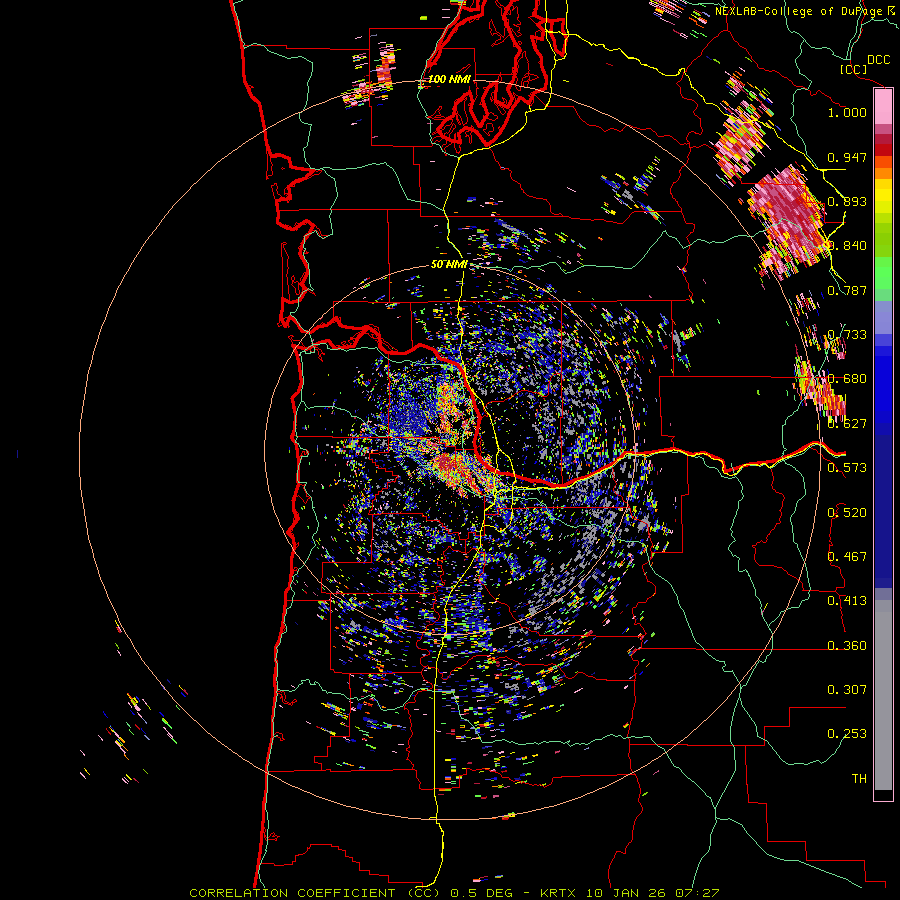Image resolution: width=900 pixels, height=900 pixels.
Task: Select the 0.627 scale label
Action: coord(847,424)
